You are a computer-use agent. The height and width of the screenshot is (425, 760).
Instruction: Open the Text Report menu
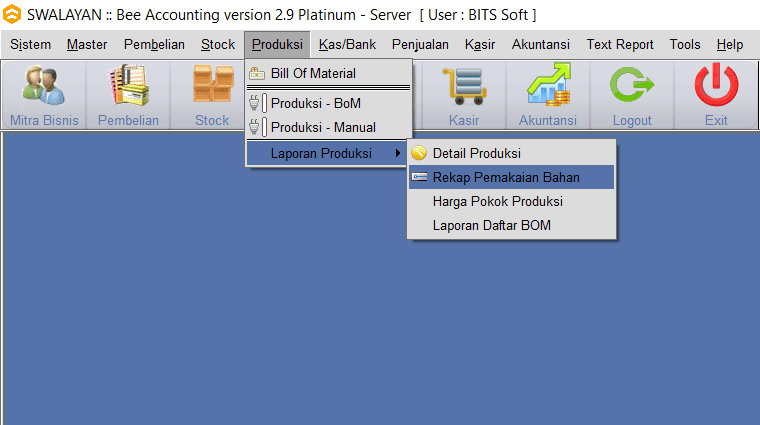click(620, 44)
